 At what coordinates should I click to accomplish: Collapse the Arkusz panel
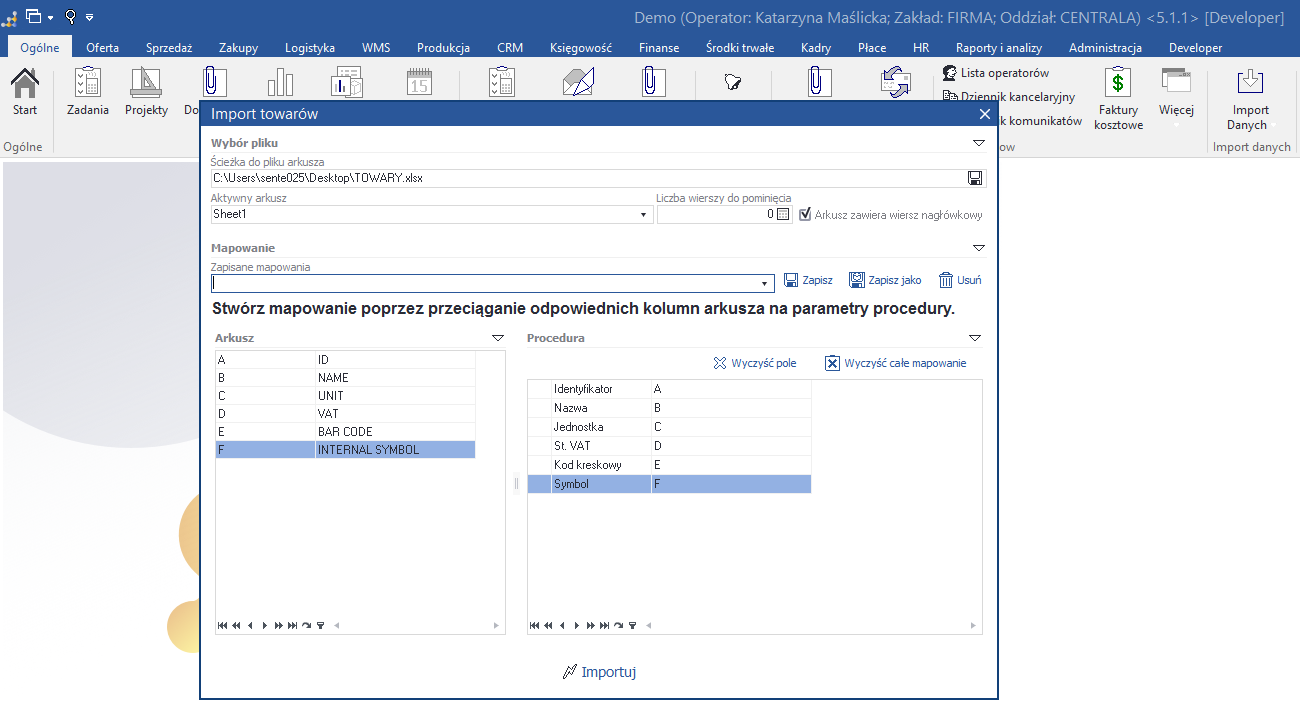498,338
